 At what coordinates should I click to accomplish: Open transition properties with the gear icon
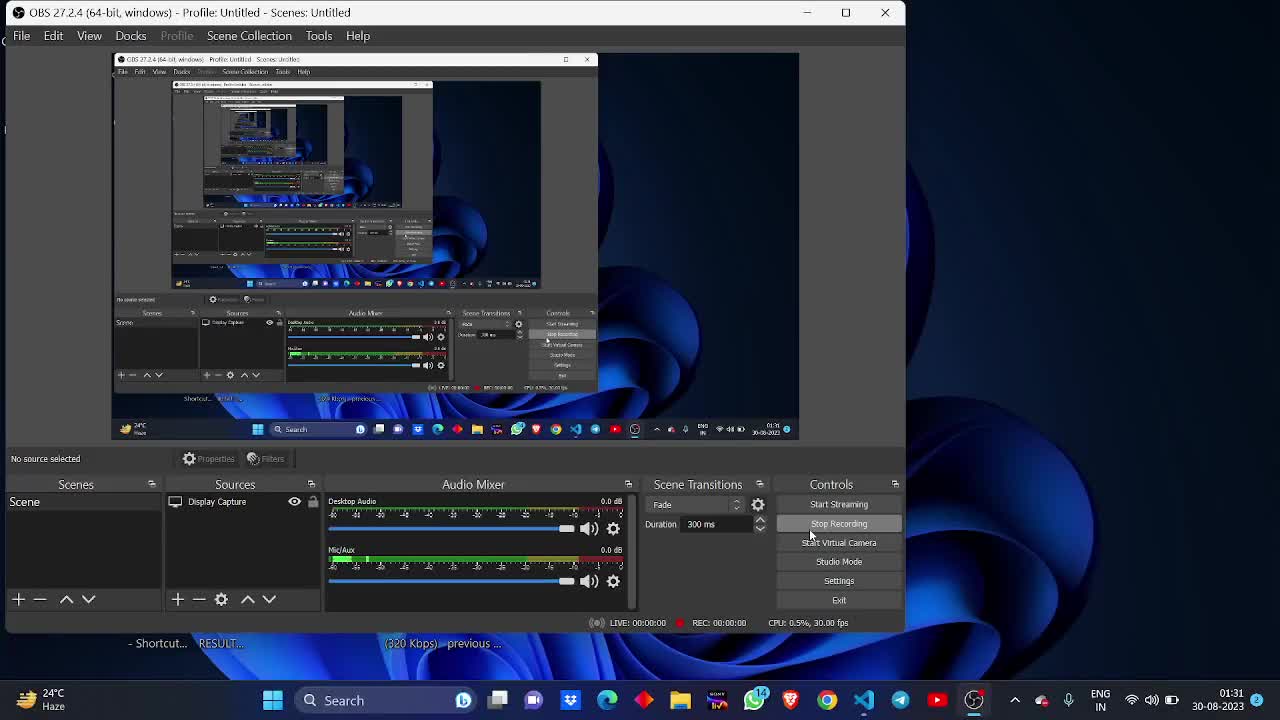(x=758, y=505)
